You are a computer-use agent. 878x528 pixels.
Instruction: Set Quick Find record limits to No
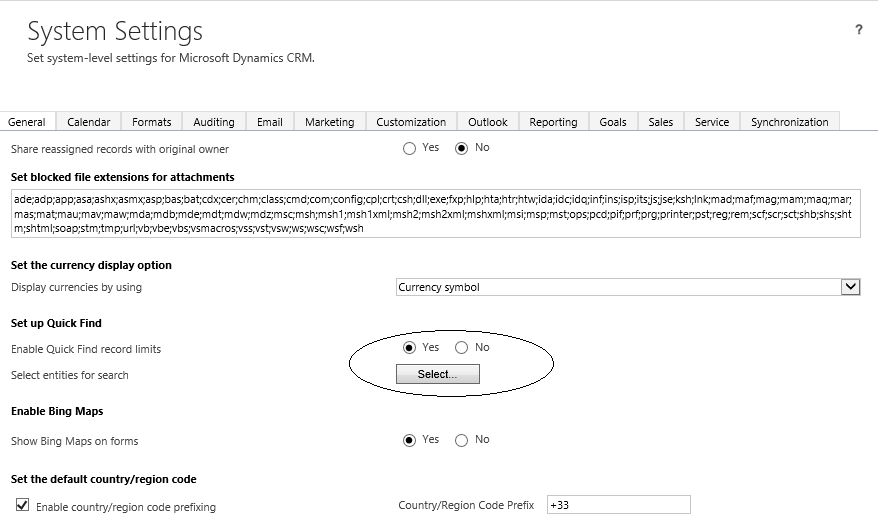462,348
